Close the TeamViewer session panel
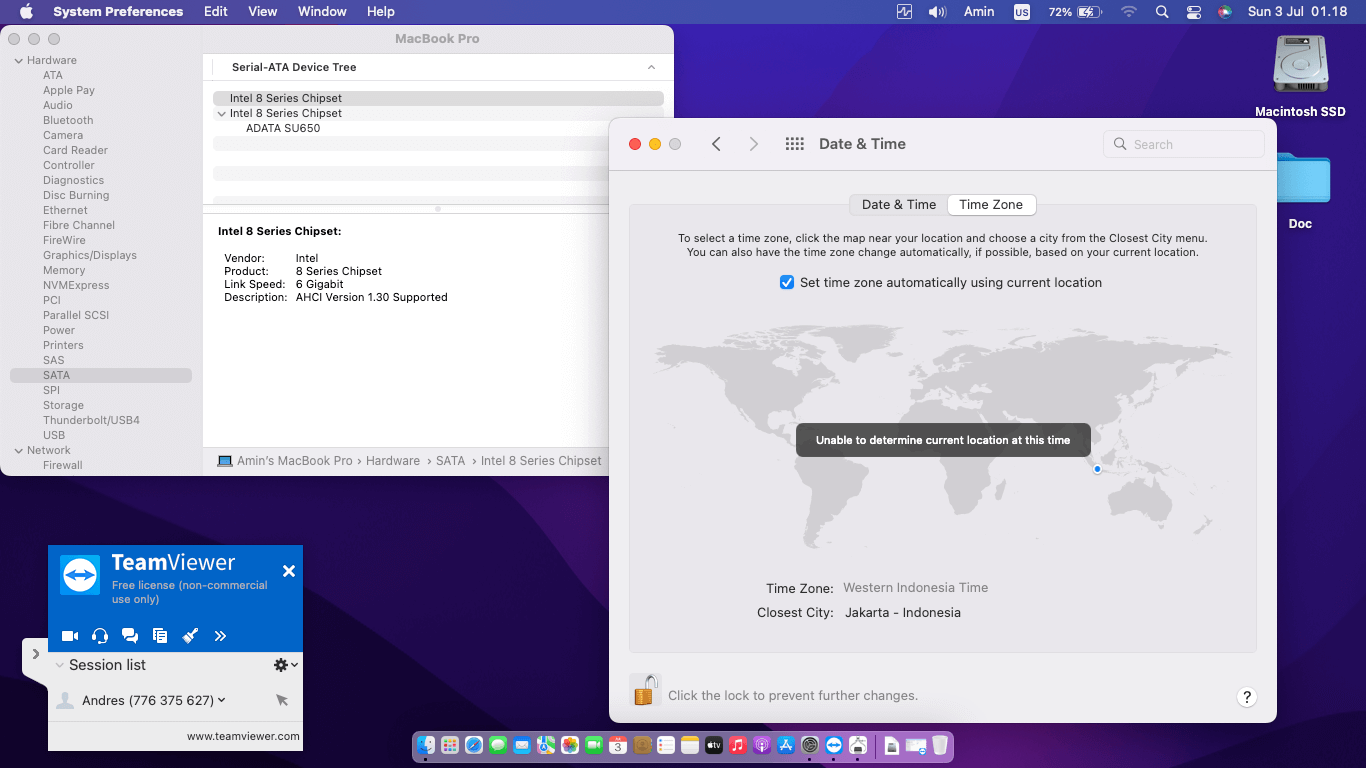 pyautogui.click(x=289, y=571)
